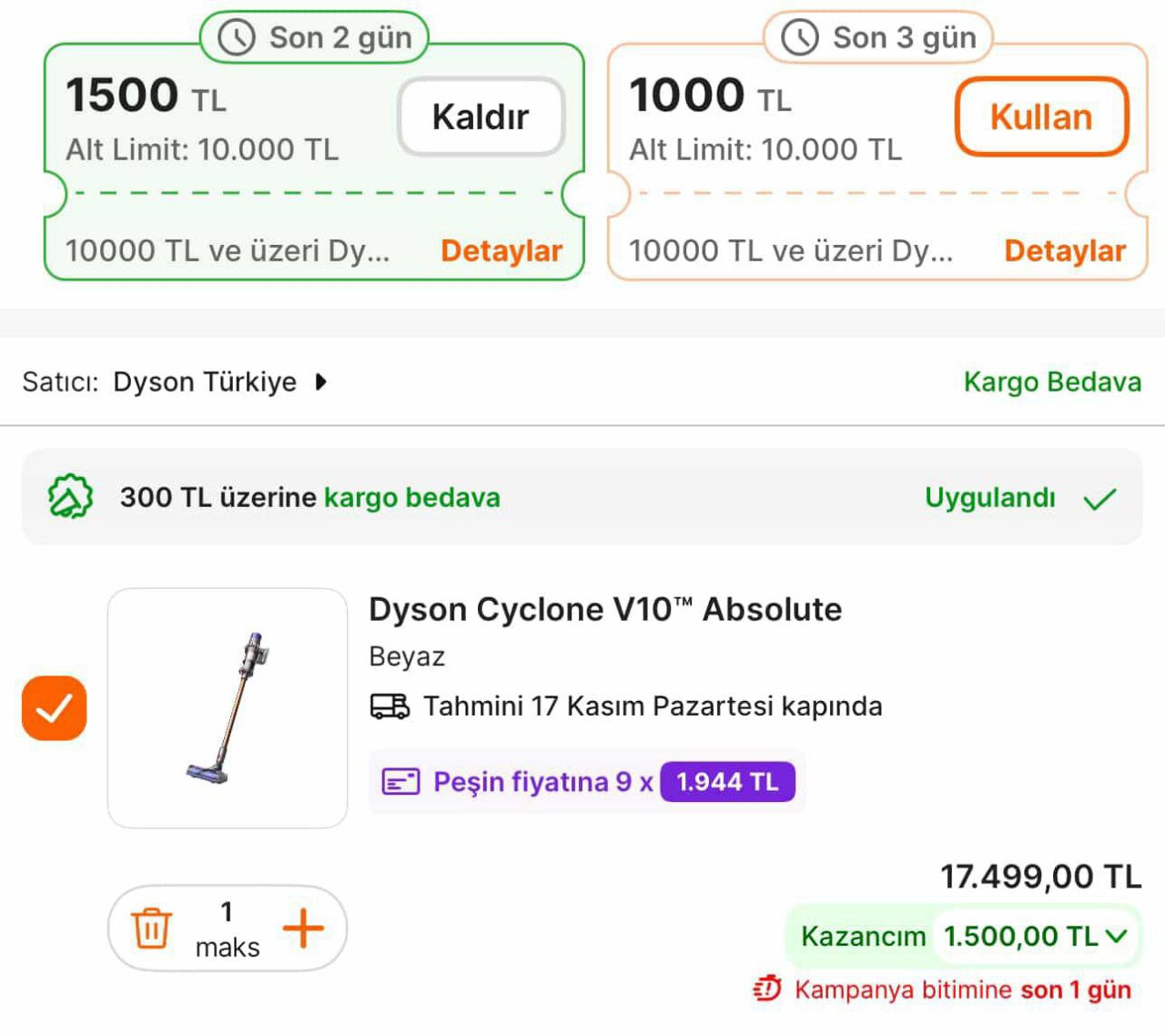Click the delivery truck icon
Viewport: 1165px width, 1036px height.
pyautogui.click(x=390, y=706)
